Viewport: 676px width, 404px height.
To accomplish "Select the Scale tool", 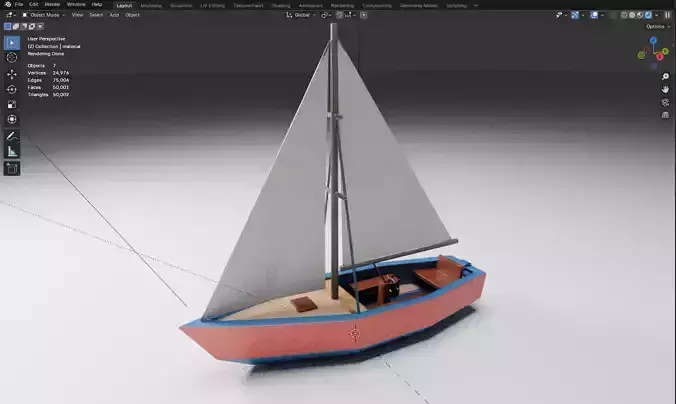I will [x=12, y=104].
